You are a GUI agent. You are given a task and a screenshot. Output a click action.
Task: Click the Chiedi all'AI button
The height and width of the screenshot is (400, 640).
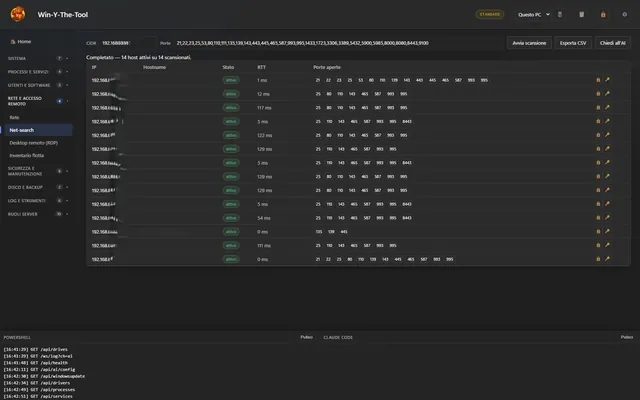coord(612,43)
